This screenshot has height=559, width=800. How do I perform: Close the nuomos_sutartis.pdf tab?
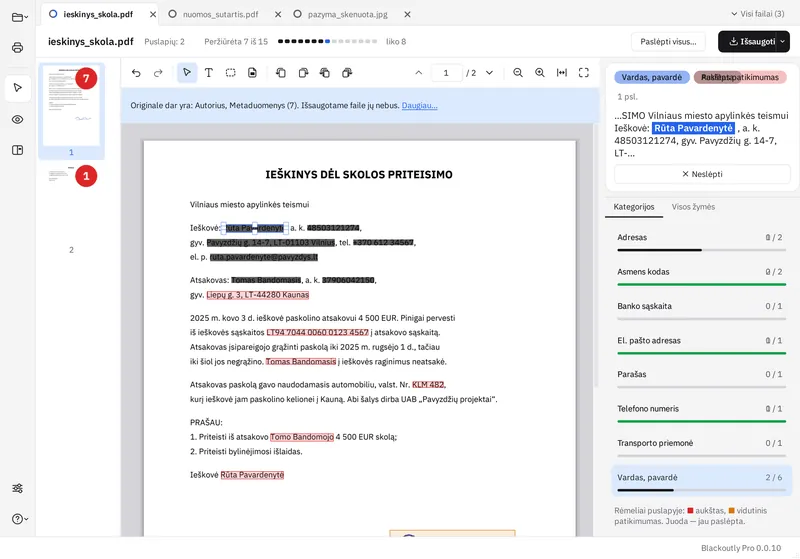click(x=278, y=14)
